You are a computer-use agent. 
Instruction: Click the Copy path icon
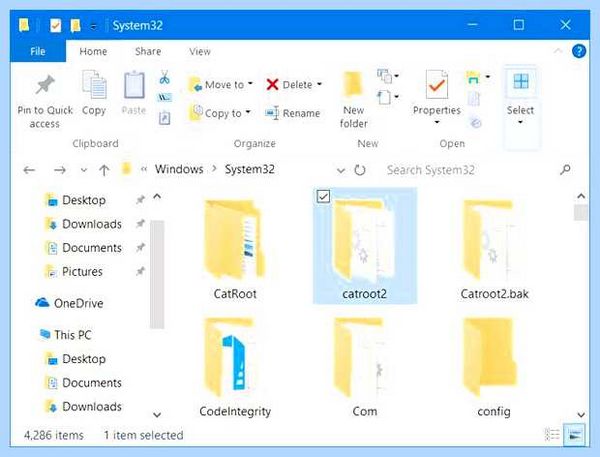pos(165,98)
